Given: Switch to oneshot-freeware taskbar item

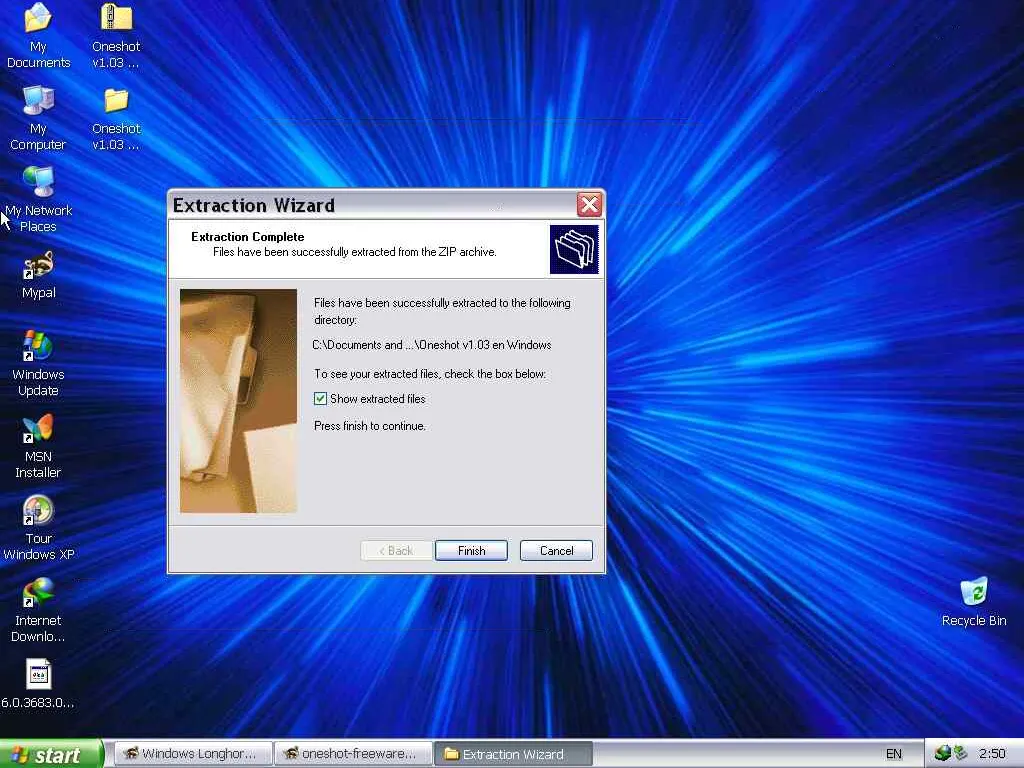Looking at the screenshot, I should [353, 754].
